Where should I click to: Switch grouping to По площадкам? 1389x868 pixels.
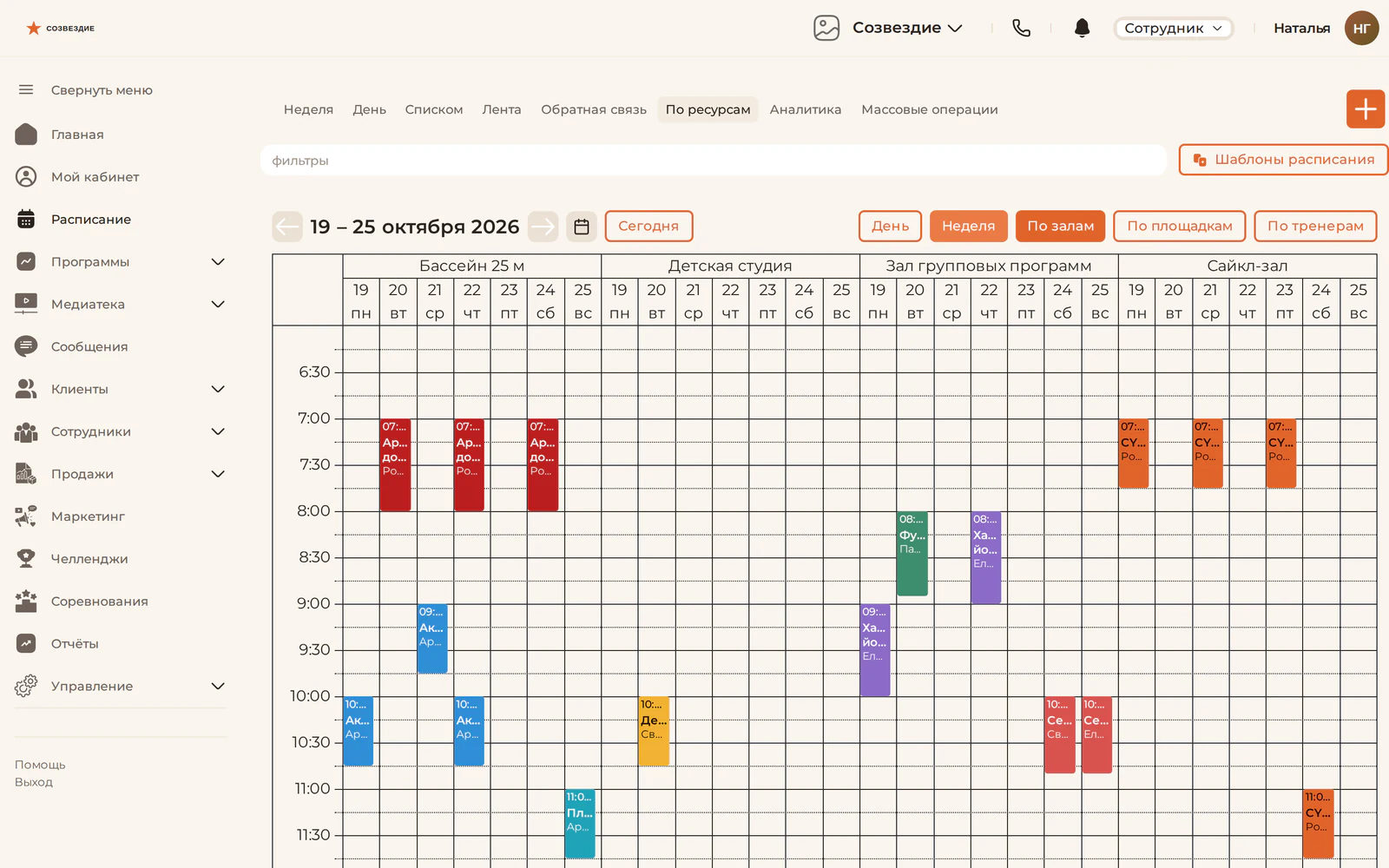coord(1179,226)
